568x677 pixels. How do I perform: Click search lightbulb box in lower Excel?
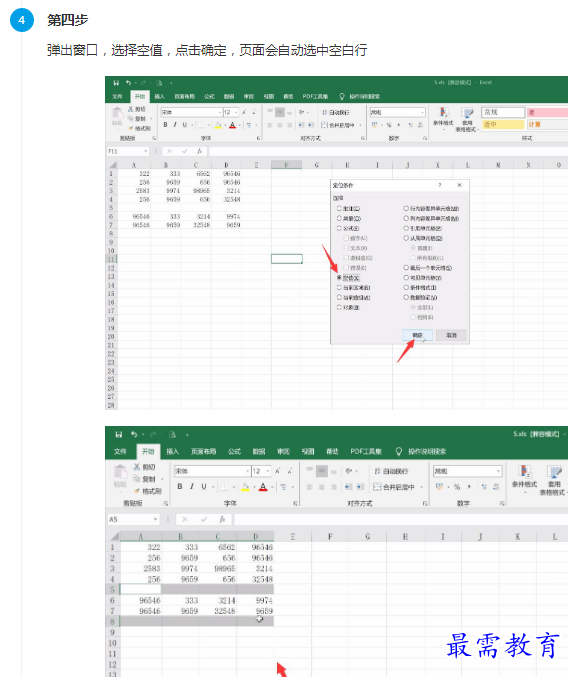pyautogui.click(x=422, y=451)
